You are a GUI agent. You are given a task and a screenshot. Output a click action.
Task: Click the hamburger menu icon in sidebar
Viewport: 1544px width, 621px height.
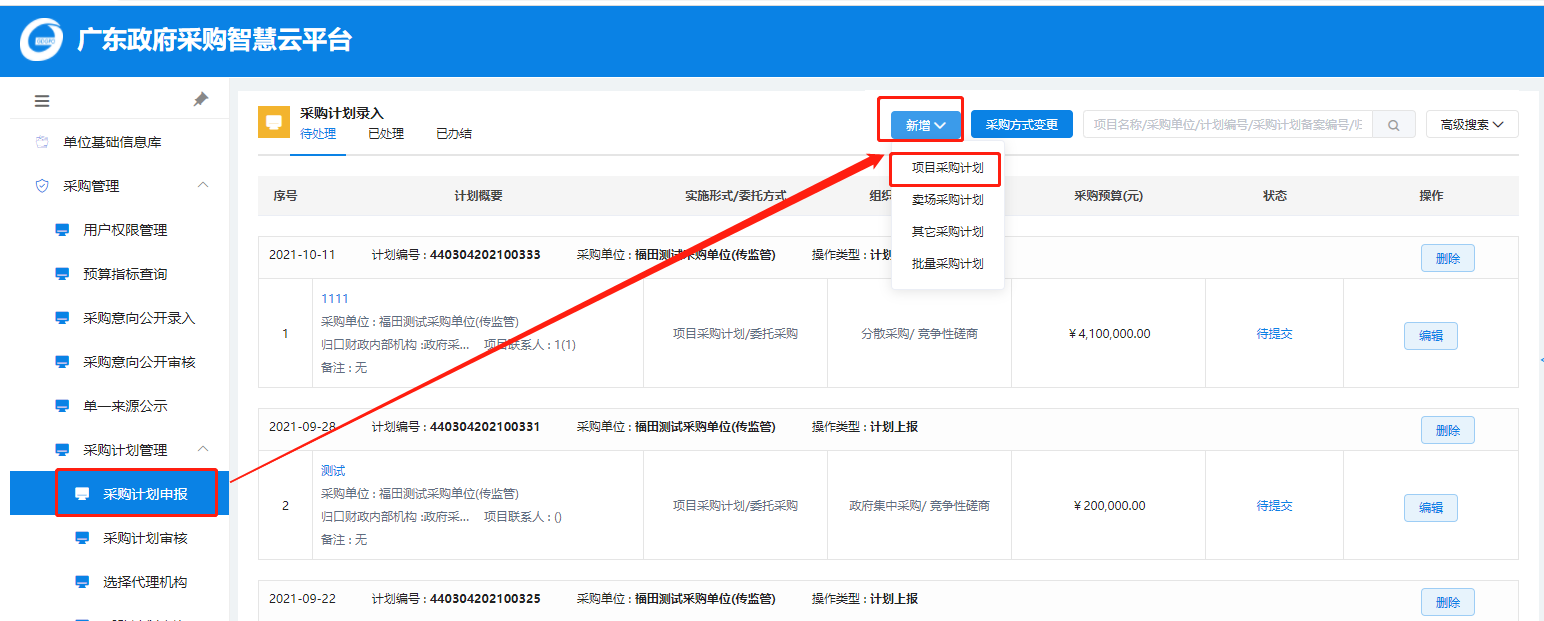point(42,101)
